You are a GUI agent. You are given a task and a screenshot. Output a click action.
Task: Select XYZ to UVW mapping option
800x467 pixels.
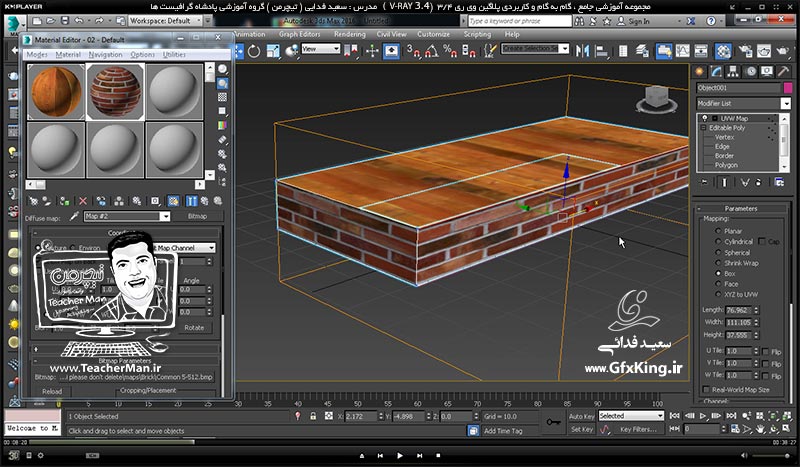coord(718,294)
